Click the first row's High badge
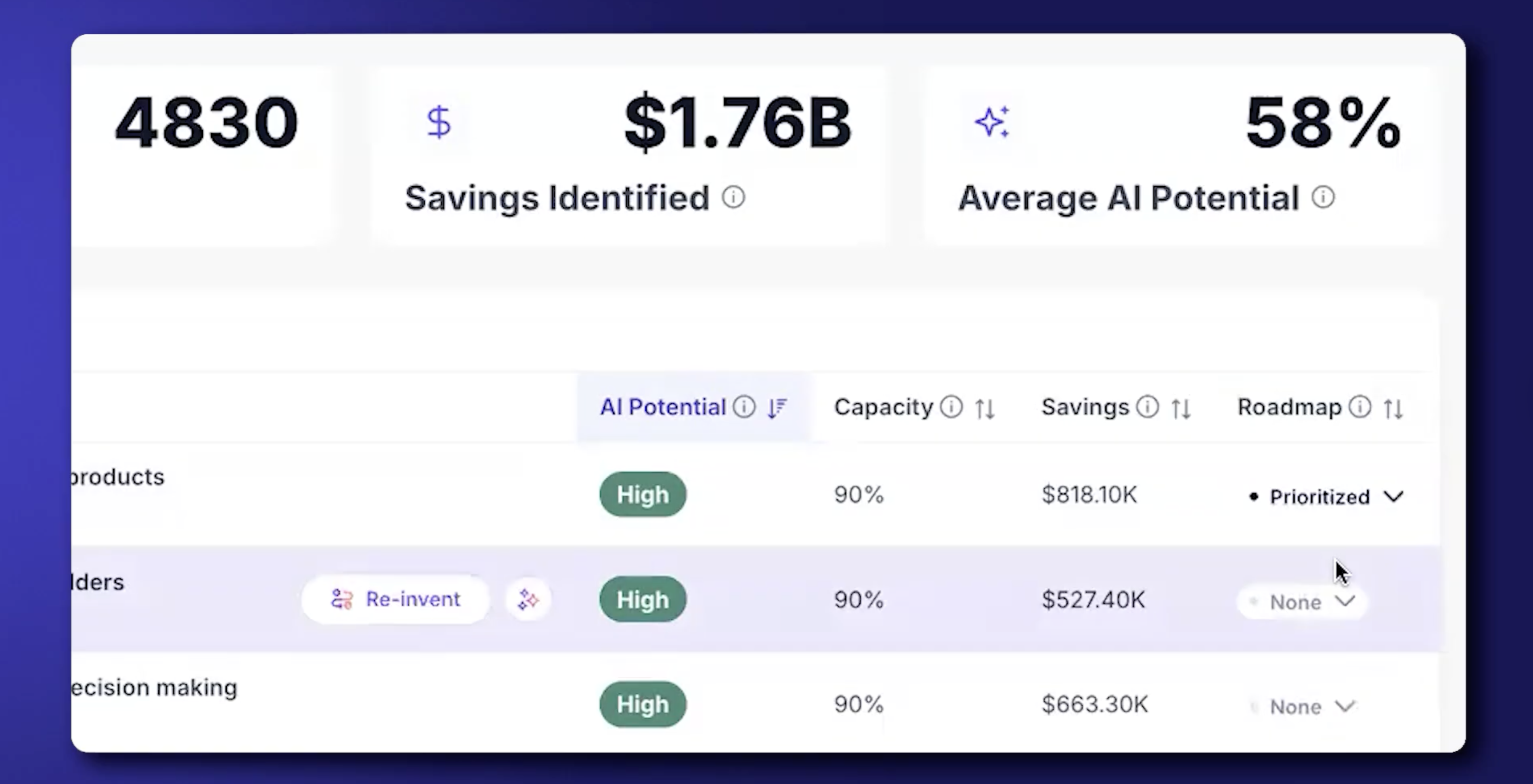The height and width of the screenshot is (784, 1533). (x=643, y=494)
